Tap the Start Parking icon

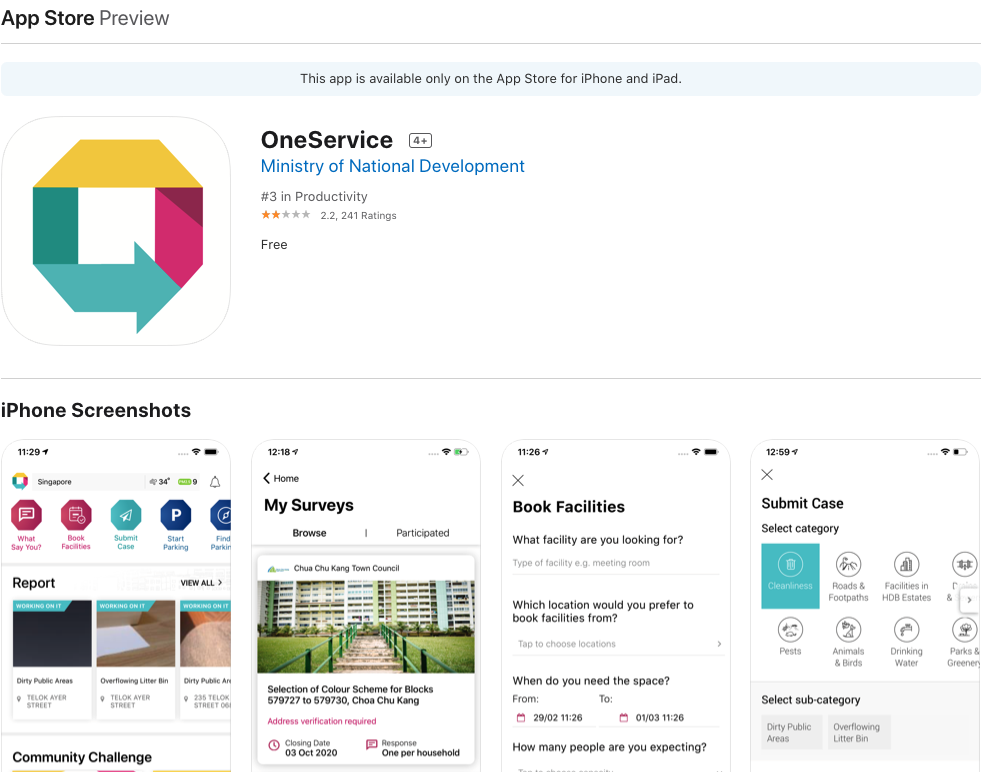pyautogui.click(x=176, y=516)
